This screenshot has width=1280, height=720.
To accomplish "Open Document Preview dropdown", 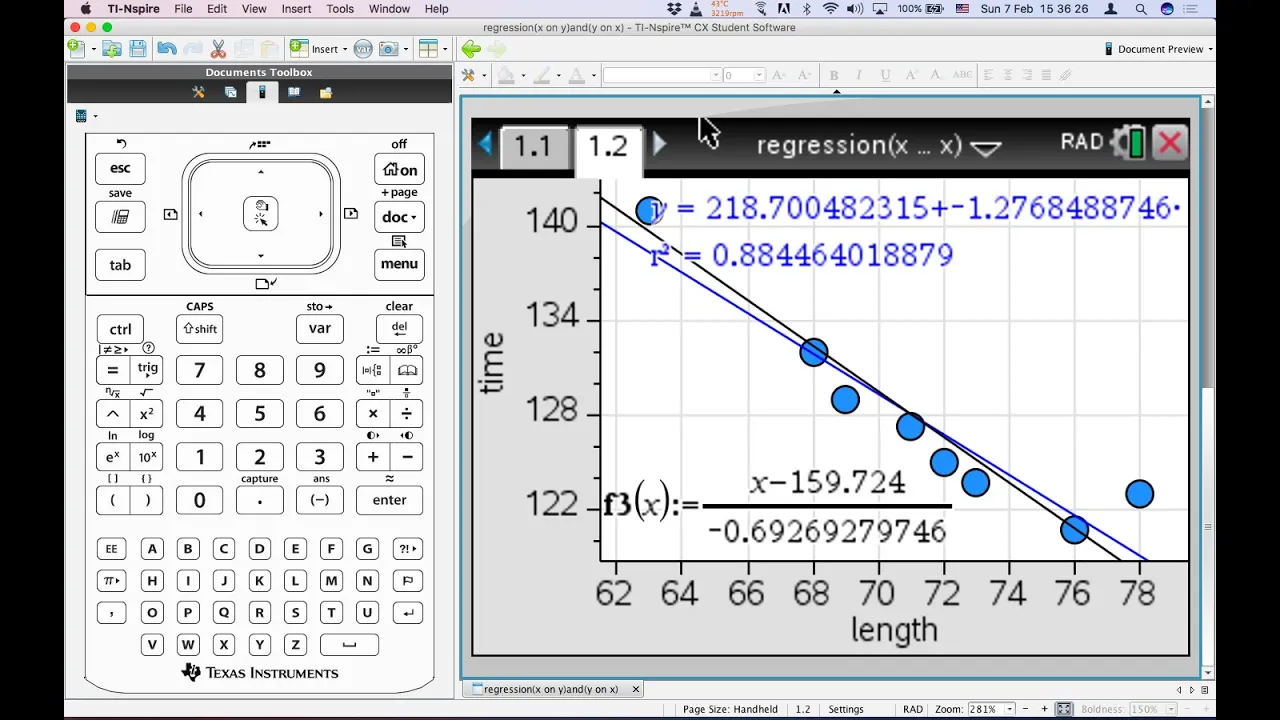I will pyautogui.click(x=1159, y=49).
